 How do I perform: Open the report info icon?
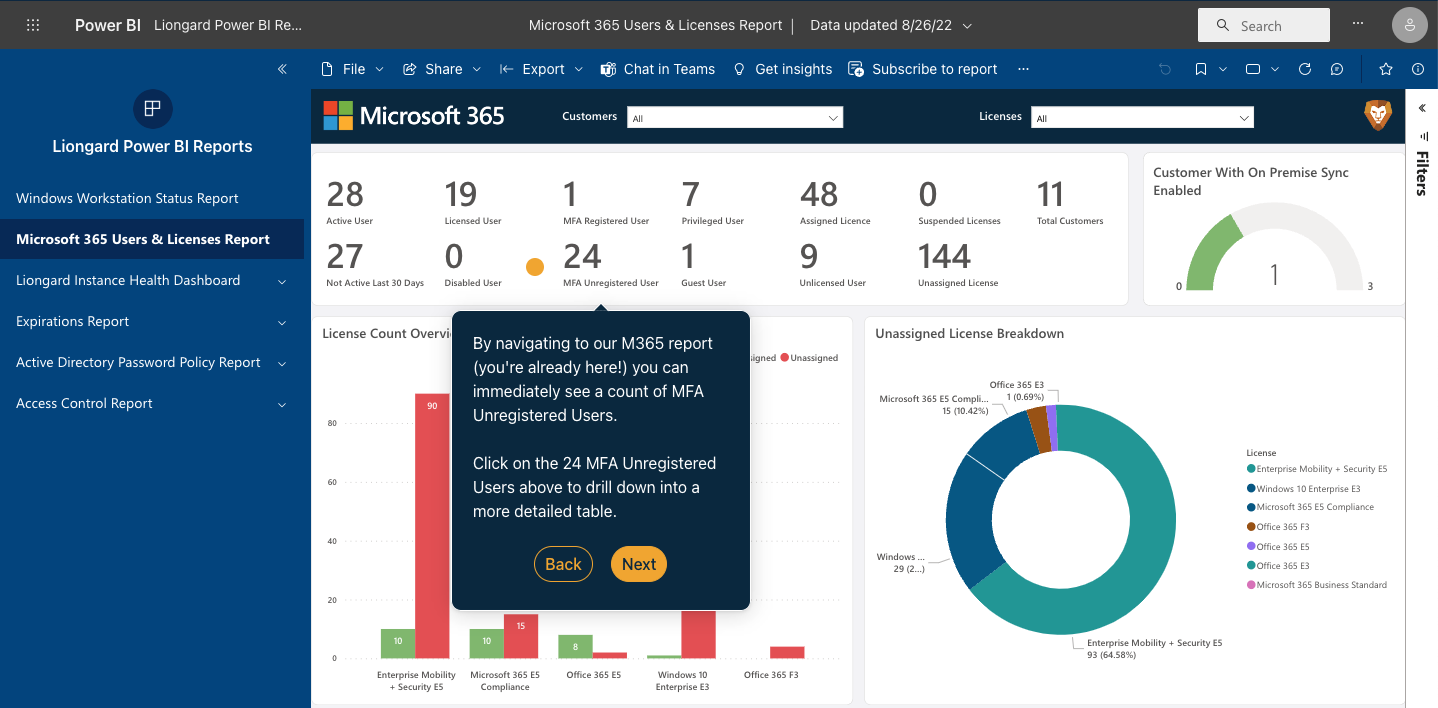coord(1418,69)
